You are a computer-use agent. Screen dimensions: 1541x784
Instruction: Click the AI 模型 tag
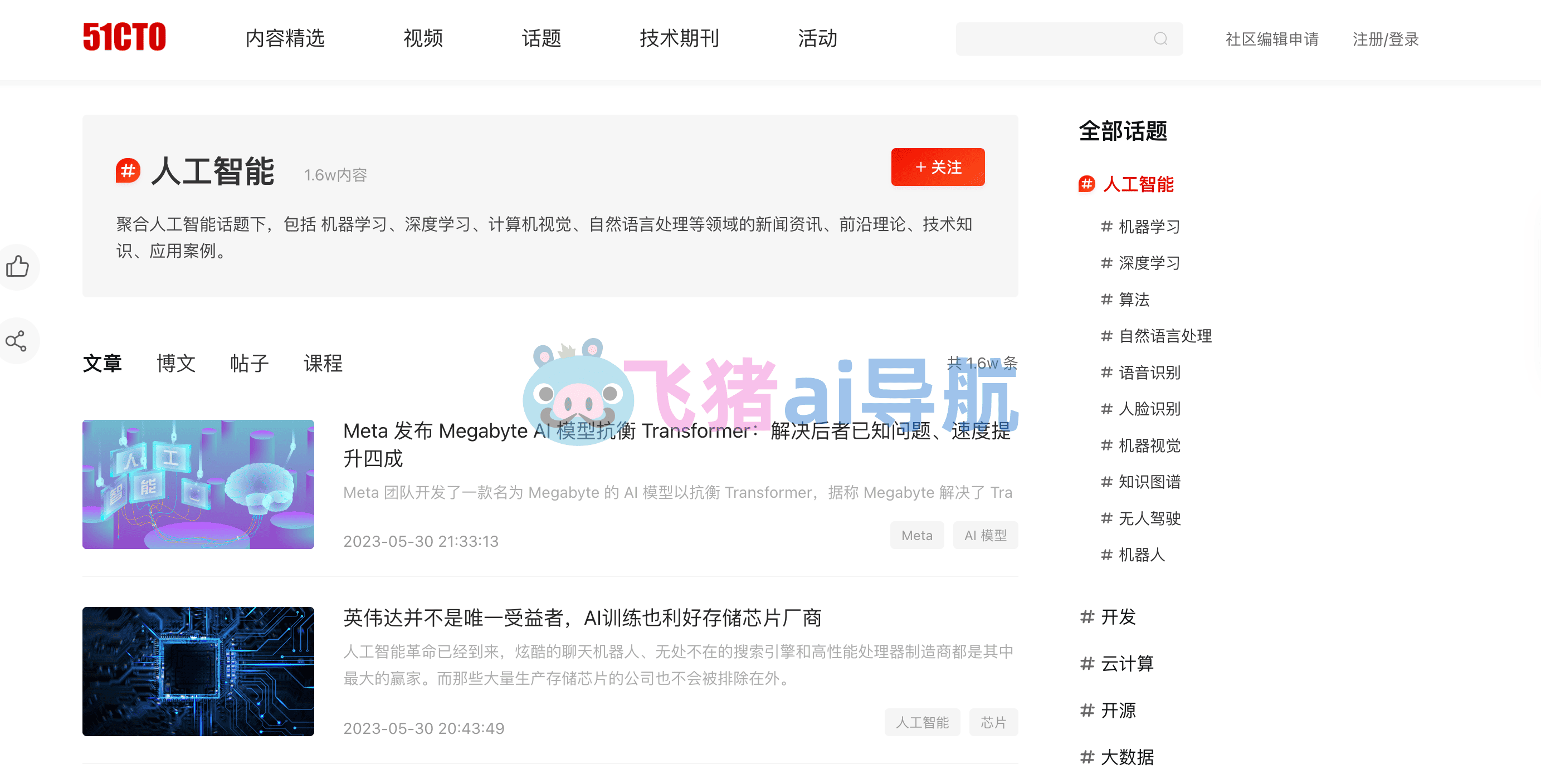[985, 535]
